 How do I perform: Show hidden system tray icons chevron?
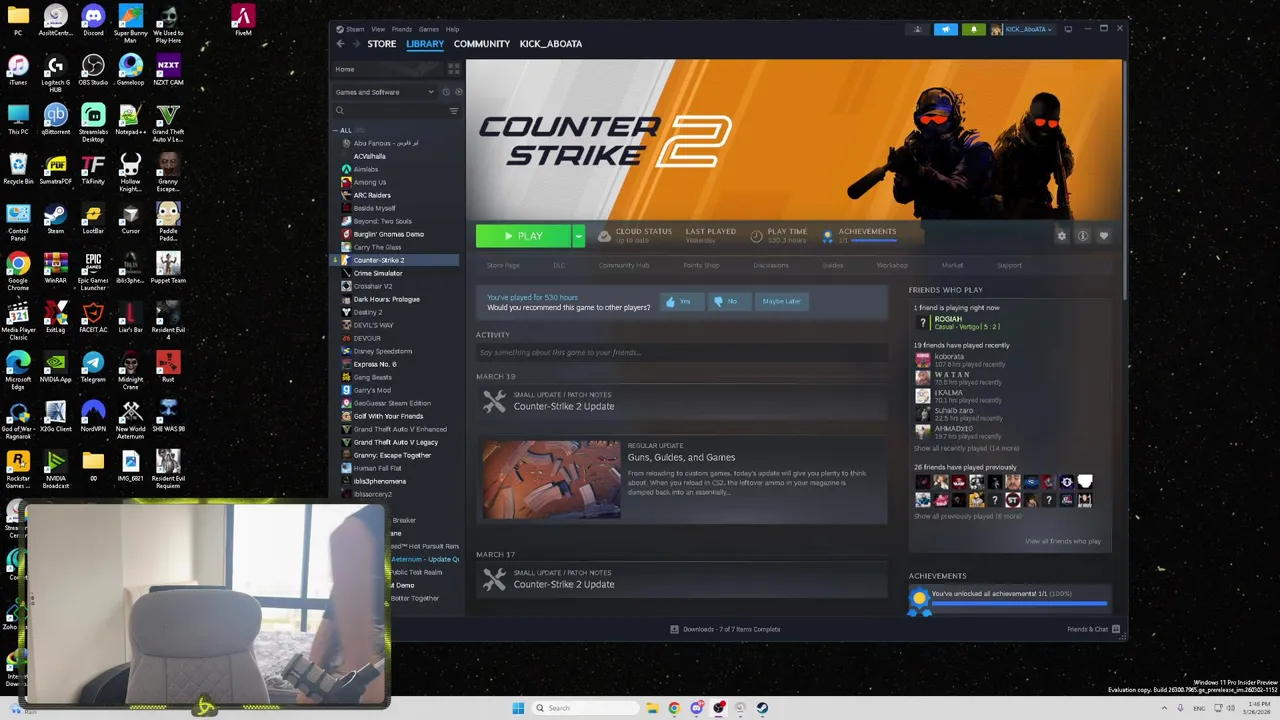point(1164,708)
